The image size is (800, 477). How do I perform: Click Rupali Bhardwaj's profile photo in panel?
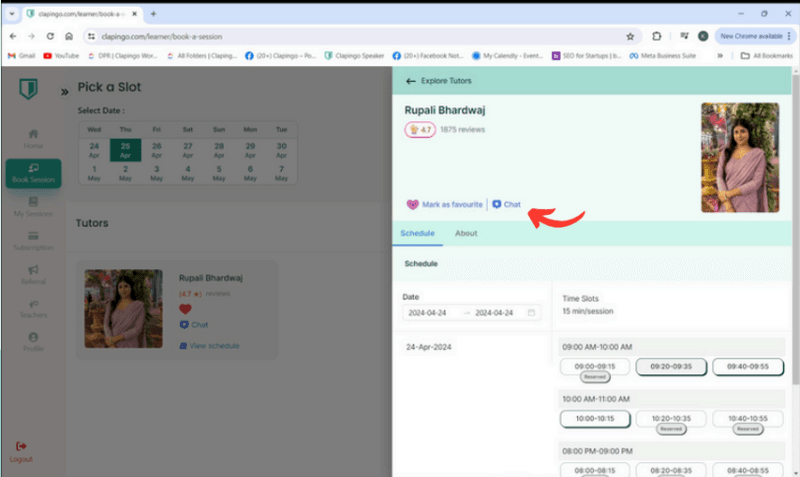pyautogui.click(x=740, y=156)
